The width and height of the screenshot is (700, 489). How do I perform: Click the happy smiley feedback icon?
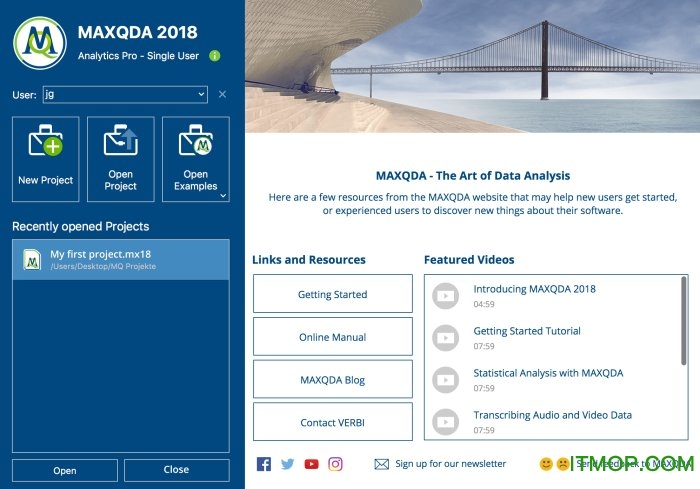coord(546,464)
